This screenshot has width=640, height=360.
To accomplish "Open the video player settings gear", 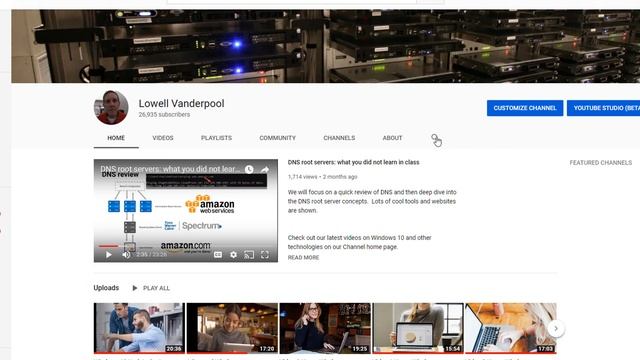I will pos(233,255).
